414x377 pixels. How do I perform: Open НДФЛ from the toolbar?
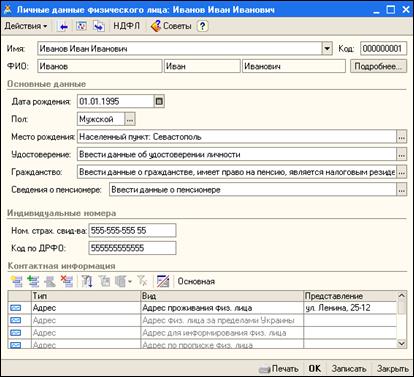point(126,26)
